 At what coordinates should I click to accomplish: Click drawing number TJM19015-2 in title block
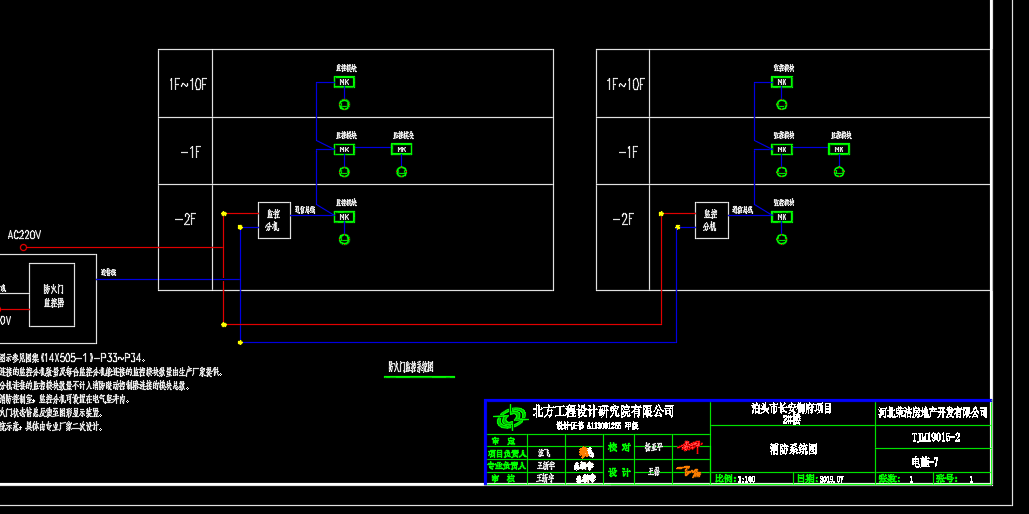pos(935,438)
